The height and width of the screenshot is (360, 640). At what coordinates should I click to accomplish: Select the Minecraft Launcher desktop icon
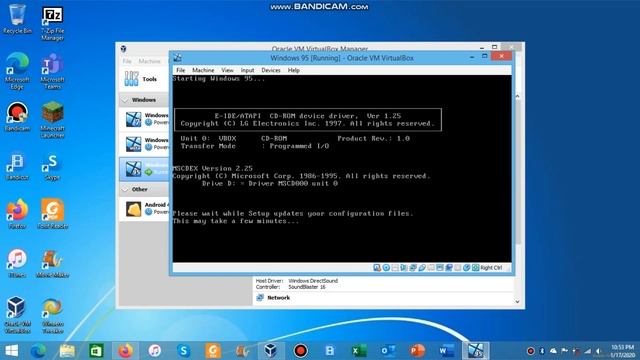tap(52, 120)
